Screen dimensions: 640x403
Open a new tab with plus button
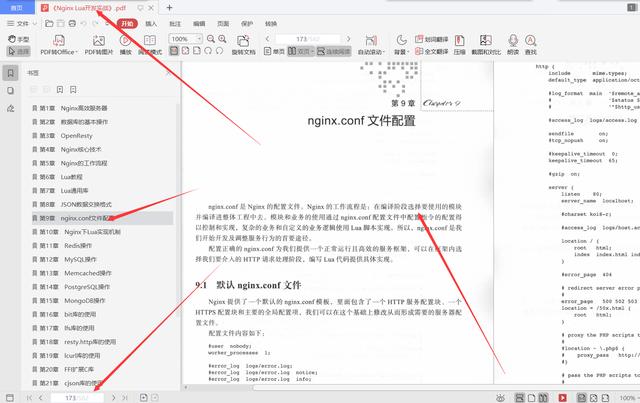[169, 7]
